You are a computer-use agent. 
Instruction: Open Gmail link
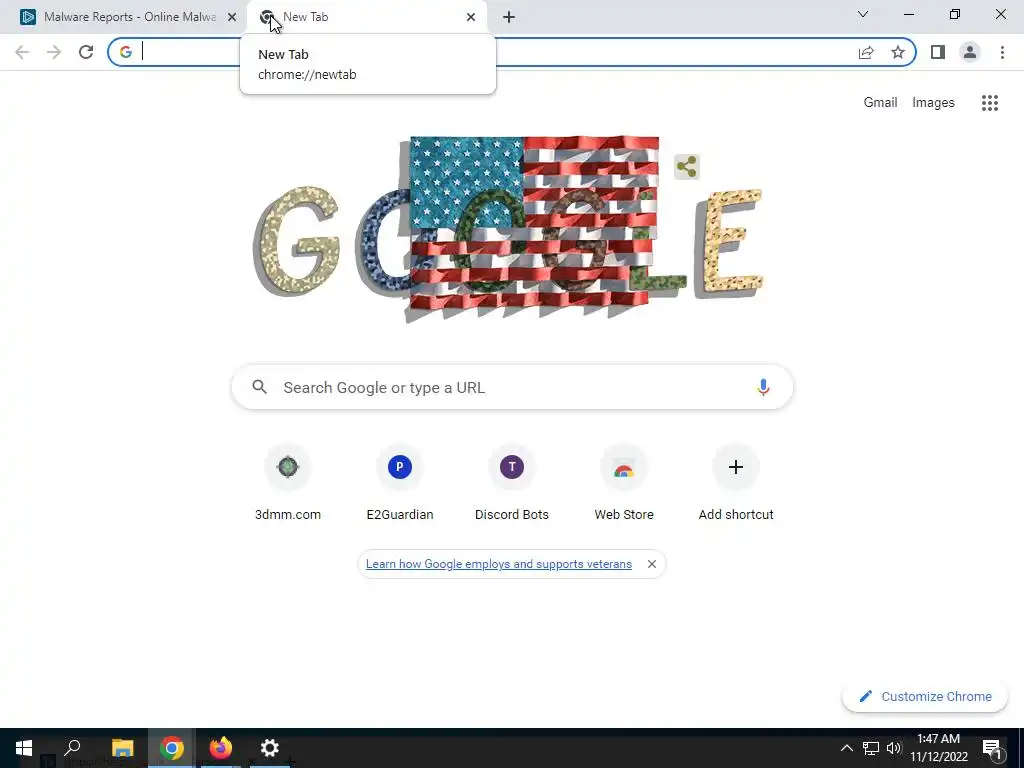click(x=880, y=103)
